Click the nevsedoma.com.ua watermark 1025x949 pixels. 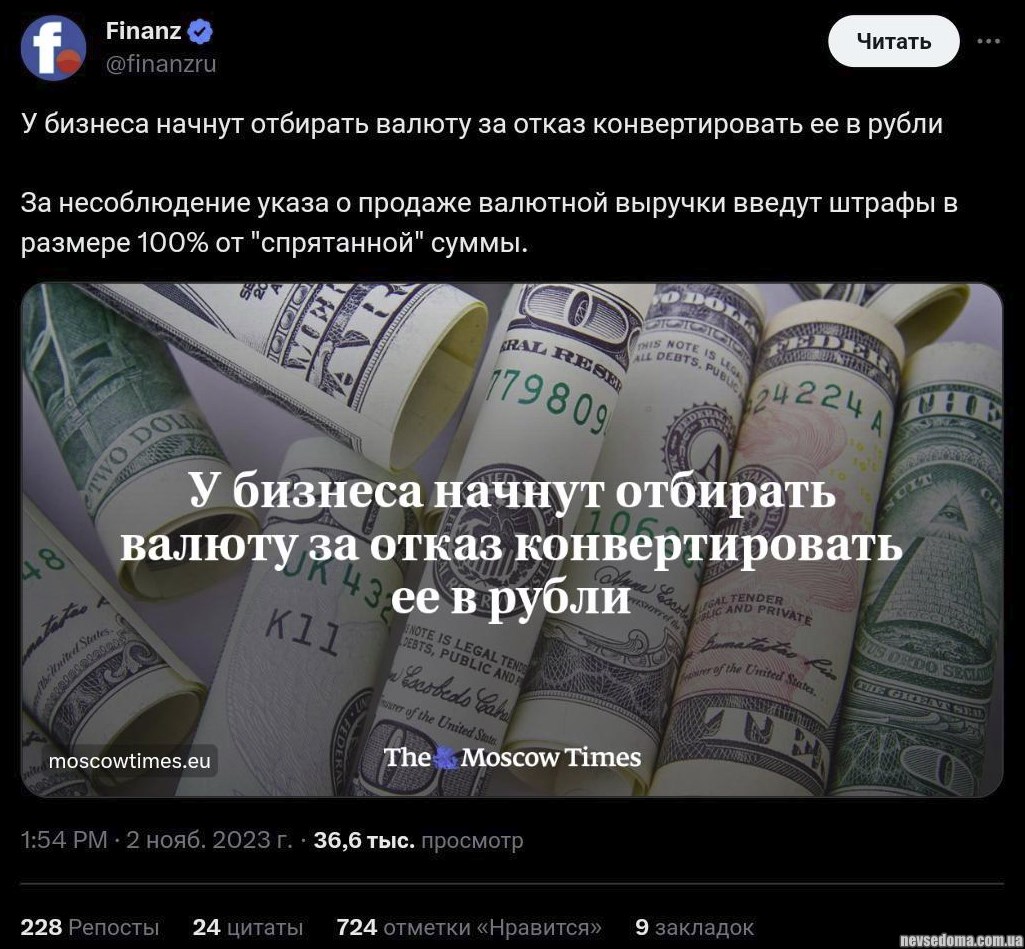pyautogui.click(x=960, y=941)
